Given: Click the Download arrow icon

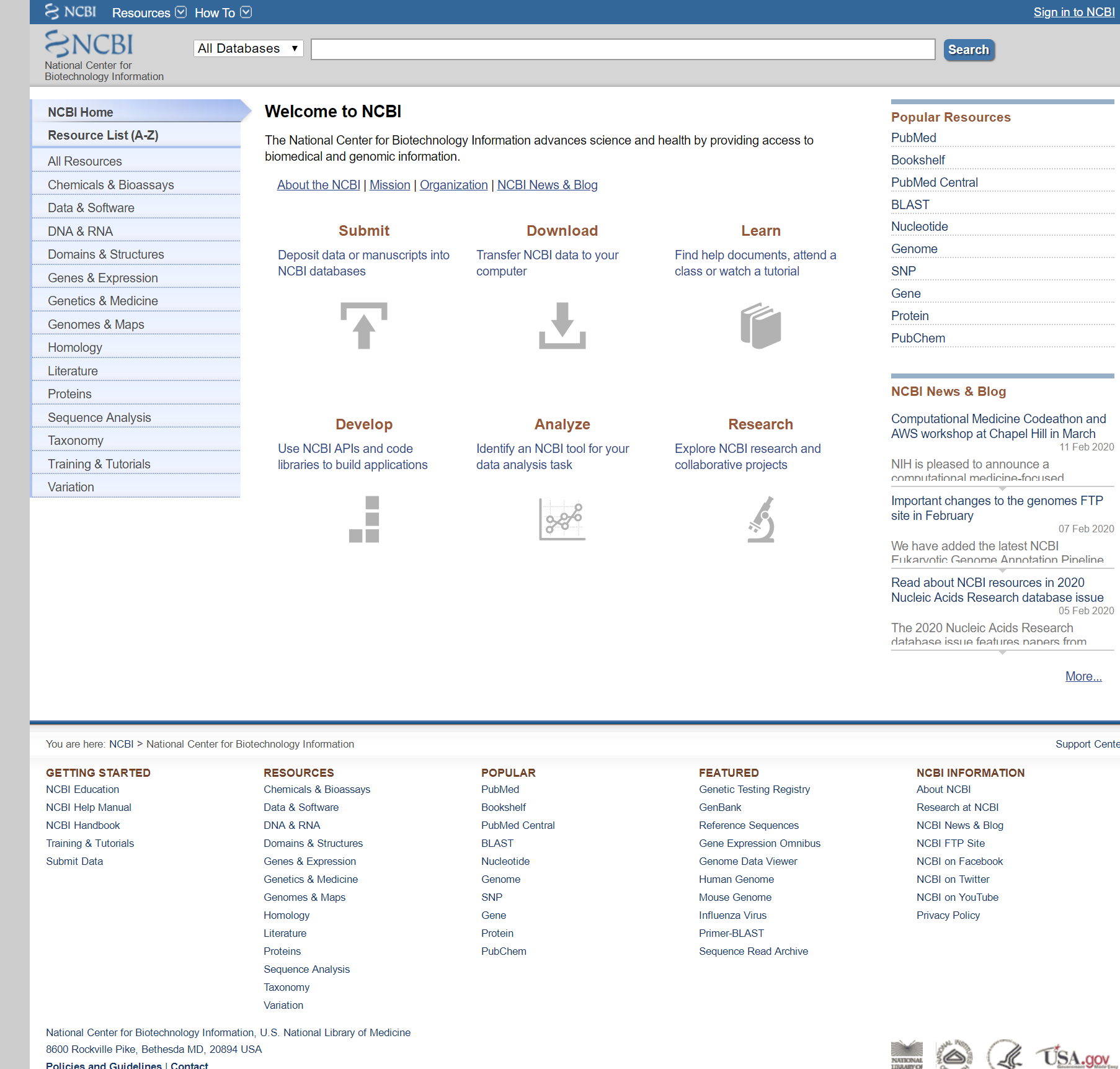Looking at the screenshot, I should [x=562, y=325].
